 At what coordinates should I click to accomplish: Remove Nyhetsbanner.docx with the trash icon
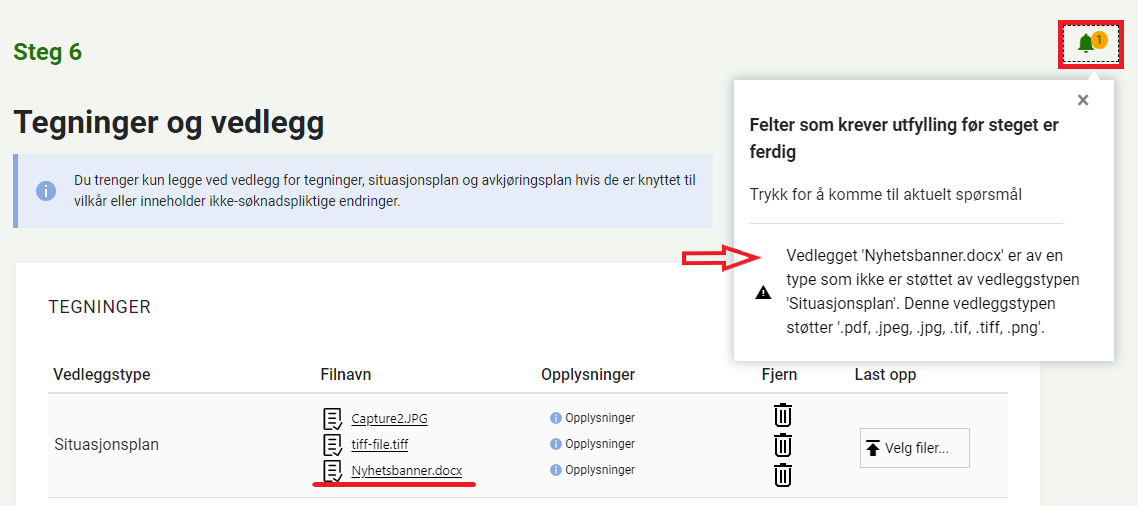[x=783, y=475]
